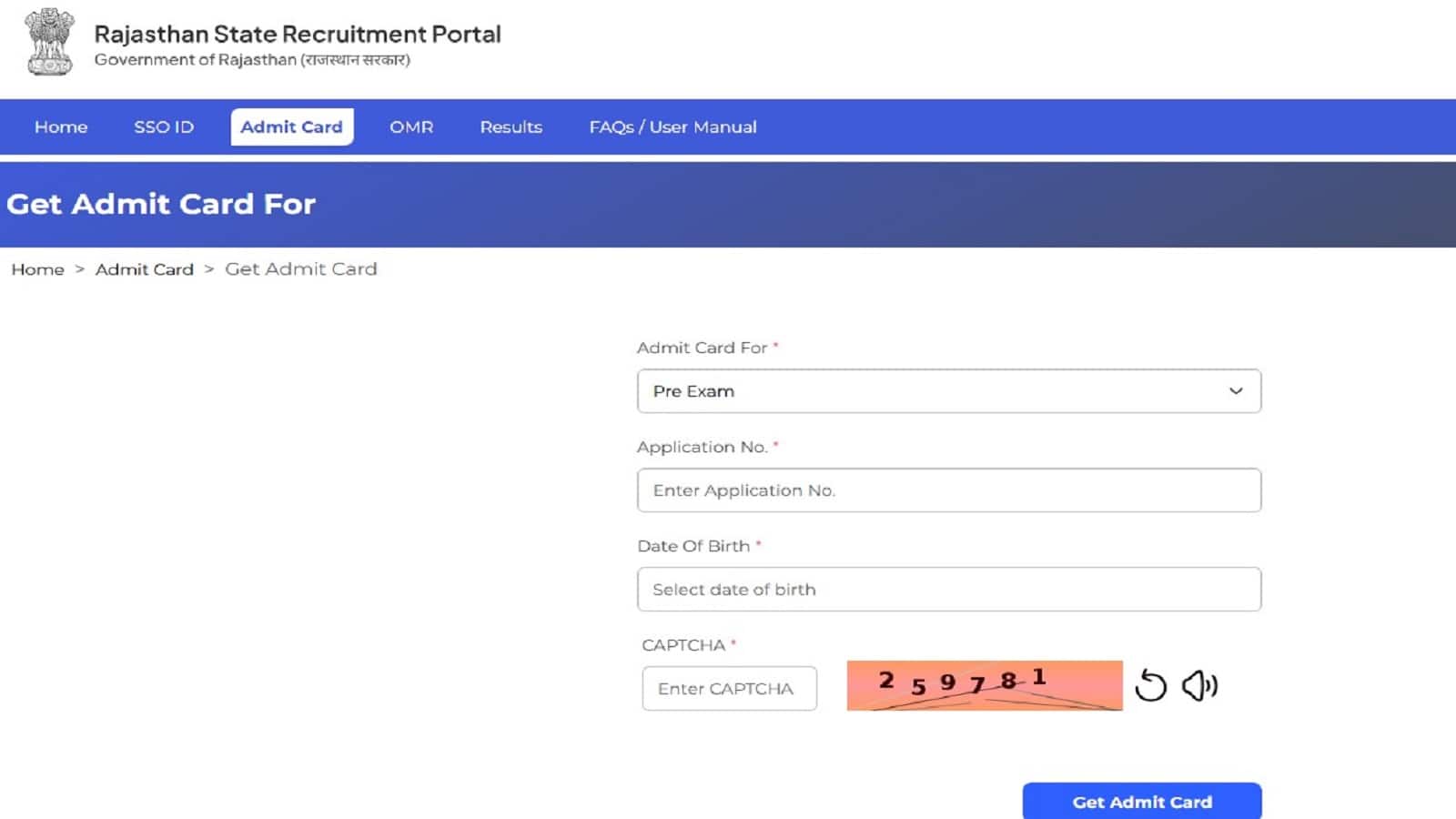Follow the Admit Card breadcrumb link

pos(145,269)
